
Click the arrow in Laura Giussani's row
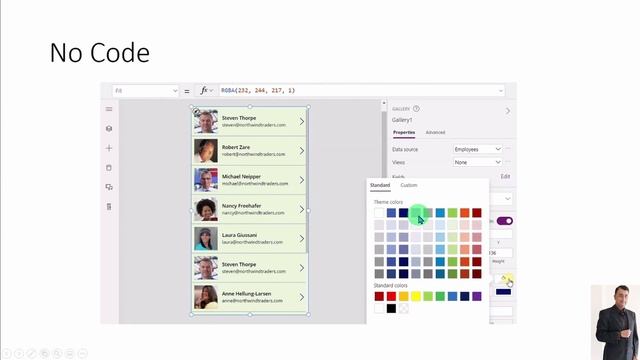(x=302, y=239)
